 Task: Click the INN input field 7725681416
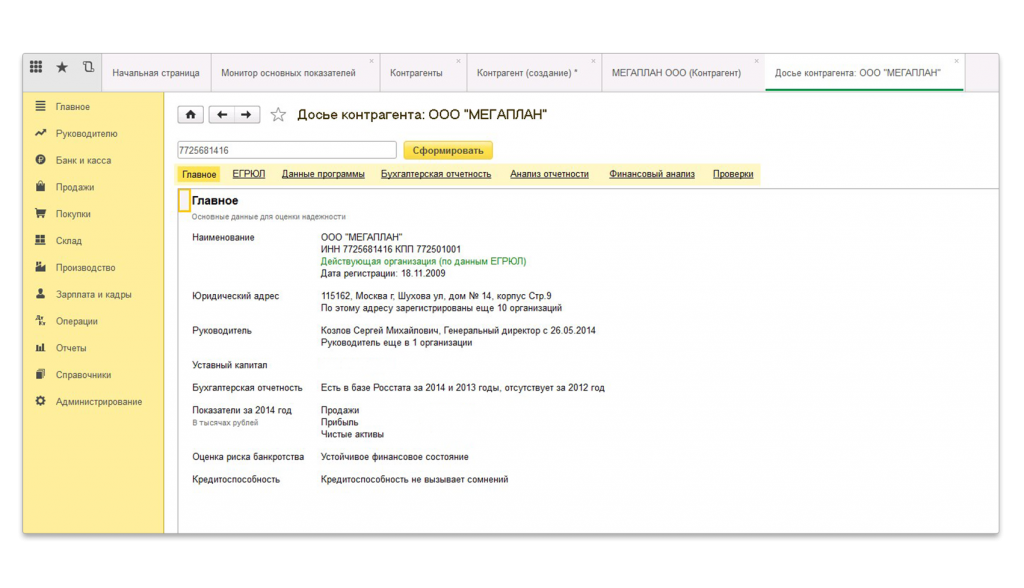287,150
